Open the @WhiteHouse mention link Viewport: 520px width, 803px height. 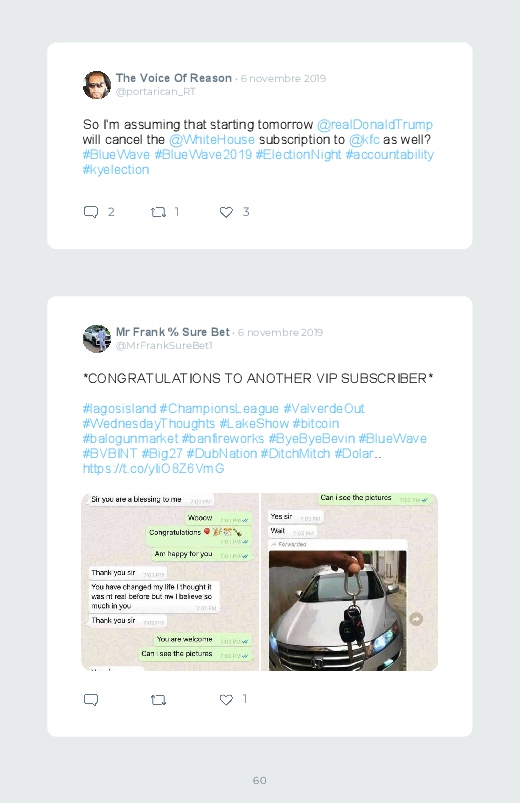[212, 139]
